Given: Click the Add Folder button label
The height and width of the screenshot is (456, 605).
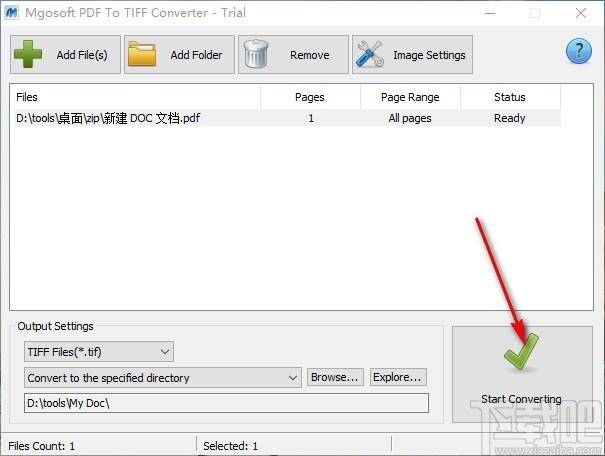Looking at the screenshot, I should click(x=196, y=55).
